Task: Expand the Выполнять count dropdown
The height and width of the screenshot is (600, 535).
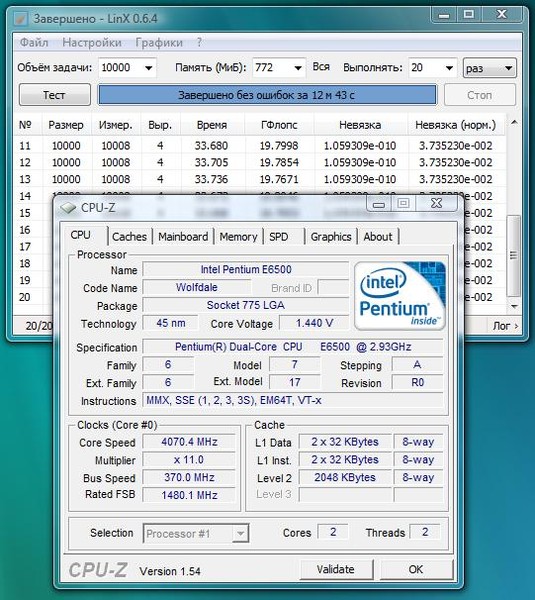Action: tap(449, 68)
